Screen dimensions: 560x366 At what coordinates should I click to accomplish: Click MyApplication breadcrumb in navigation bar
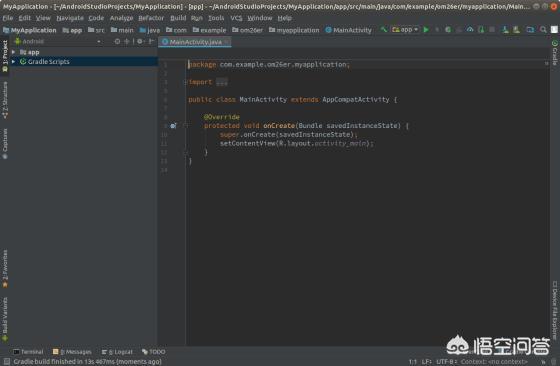click(x=30, y=30)
